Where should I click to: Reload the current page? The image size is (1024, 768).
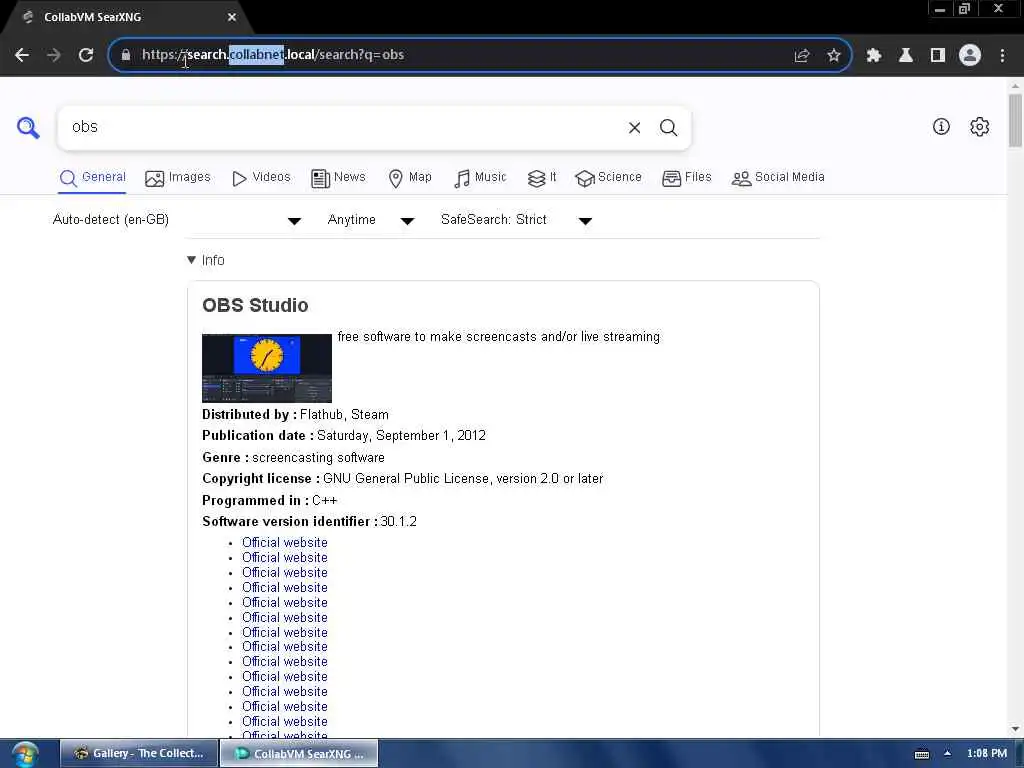point(86,55)
